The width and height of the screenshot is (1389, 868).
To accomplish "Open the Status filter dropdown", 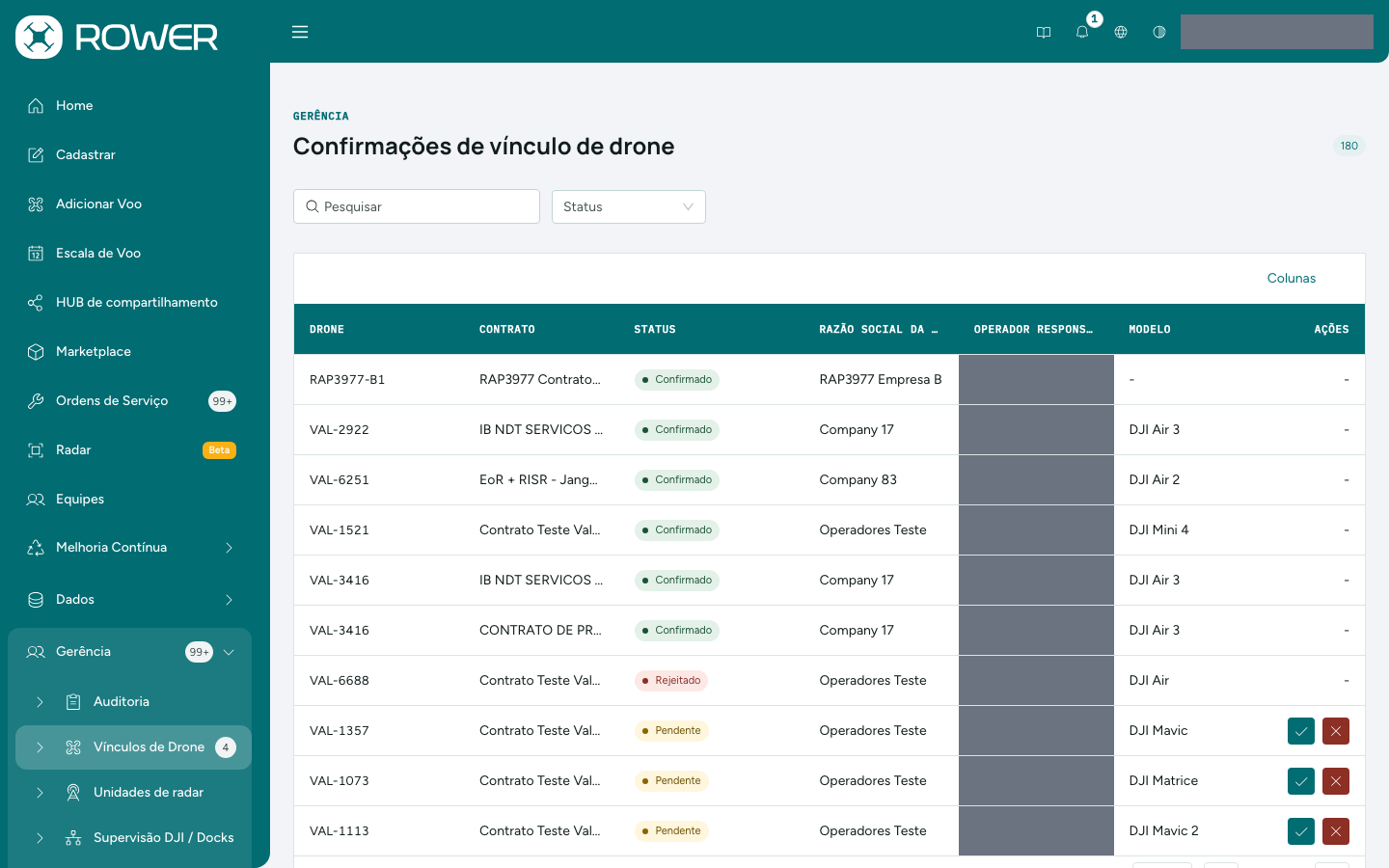I will click(x=629, y=206).
